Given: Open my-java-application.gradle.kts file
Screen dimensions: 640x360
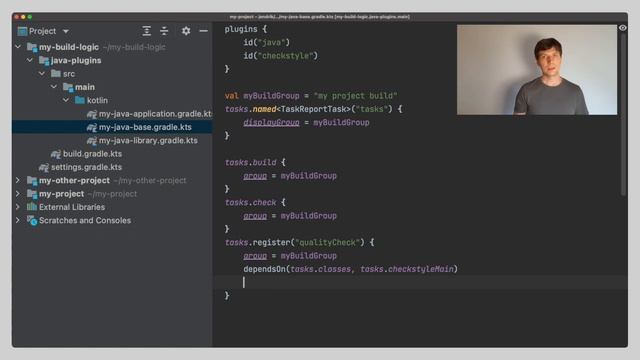Looking at the screenshot, I should pyautogui.click(x=155, y=114).
